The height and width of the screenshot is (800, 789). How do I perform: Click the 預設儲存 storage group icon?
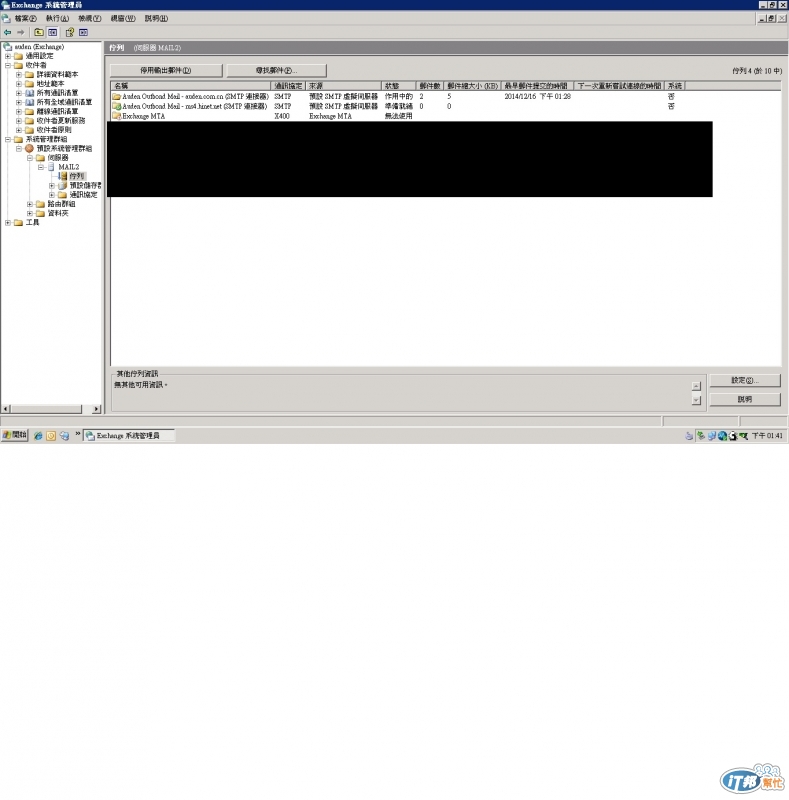tap(63, 185)
